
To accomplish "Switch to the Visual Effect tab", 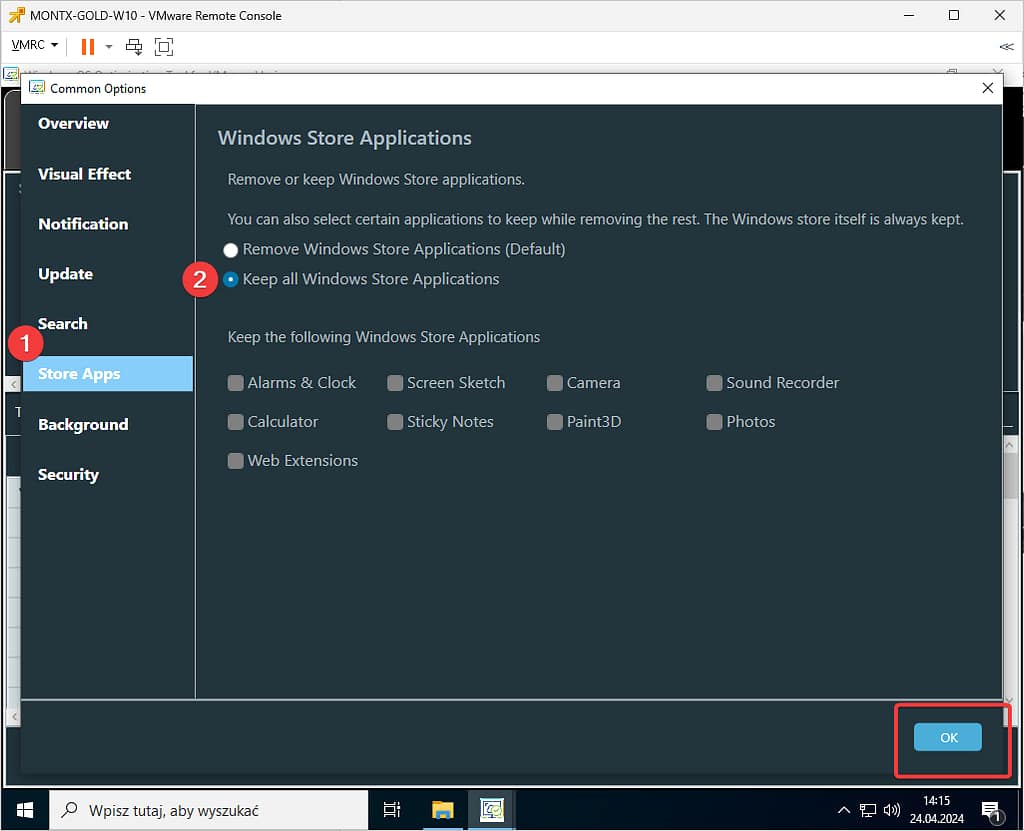I will [x=84, y=174].
